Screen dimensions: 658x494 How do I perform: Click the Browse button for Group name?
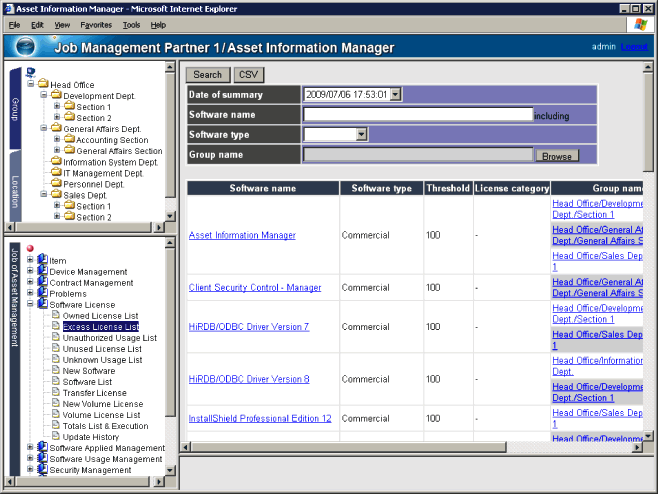[557, 156]
